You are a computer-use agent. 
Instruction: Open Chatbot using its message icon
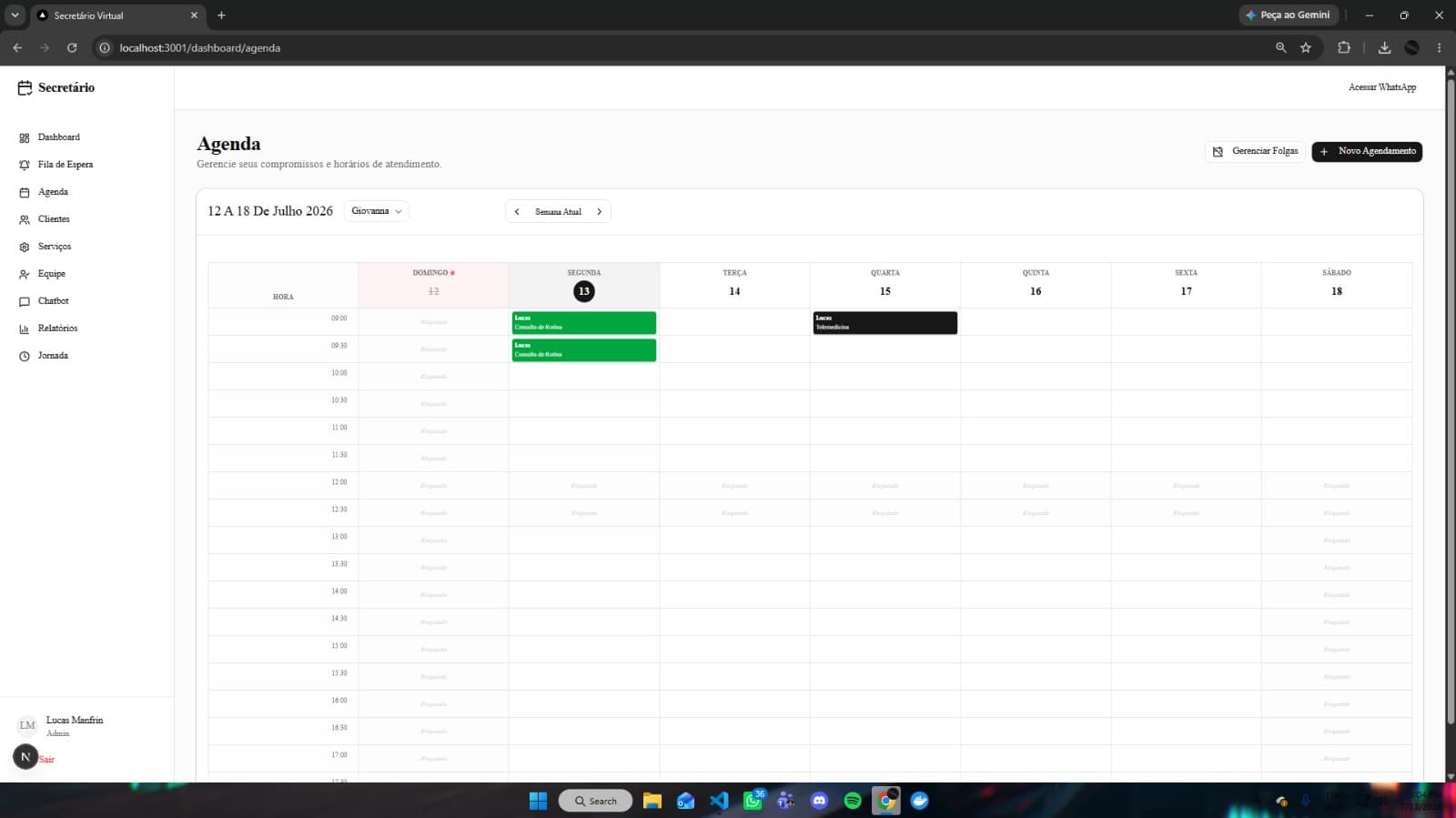pyautogui.click(x=25, y=302)
